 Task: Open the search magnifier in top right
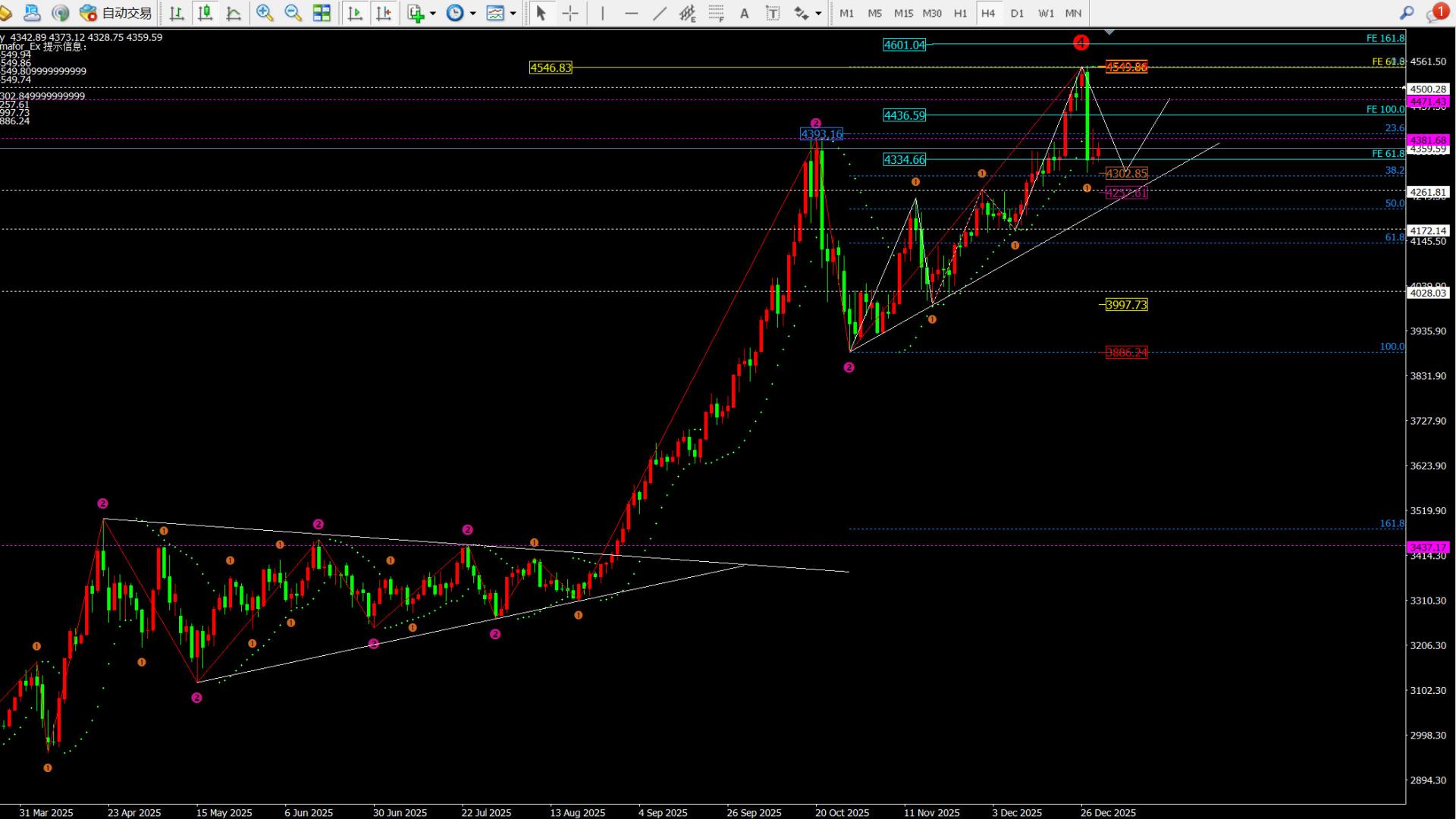tap(1407, 13)
